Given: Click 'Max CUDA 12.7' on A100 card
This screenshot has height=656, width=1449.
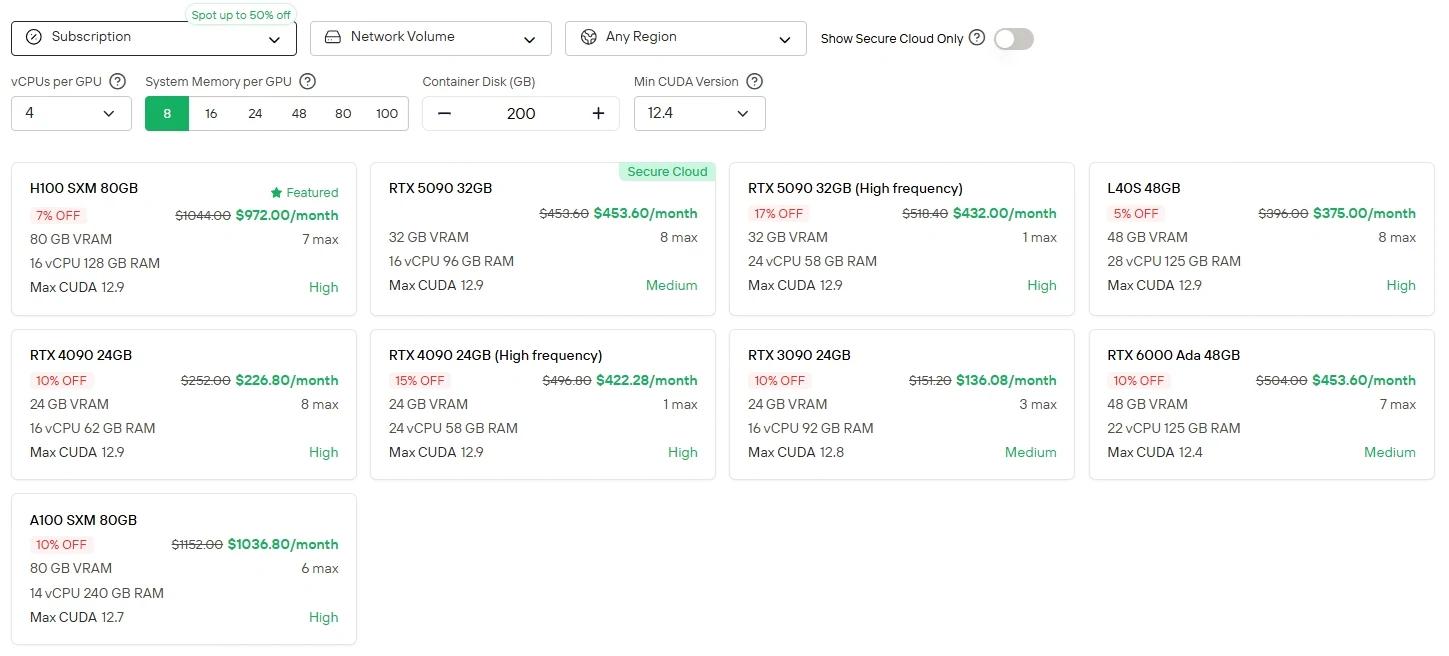Looking at the screenshot, I should [x=77, y=617].
